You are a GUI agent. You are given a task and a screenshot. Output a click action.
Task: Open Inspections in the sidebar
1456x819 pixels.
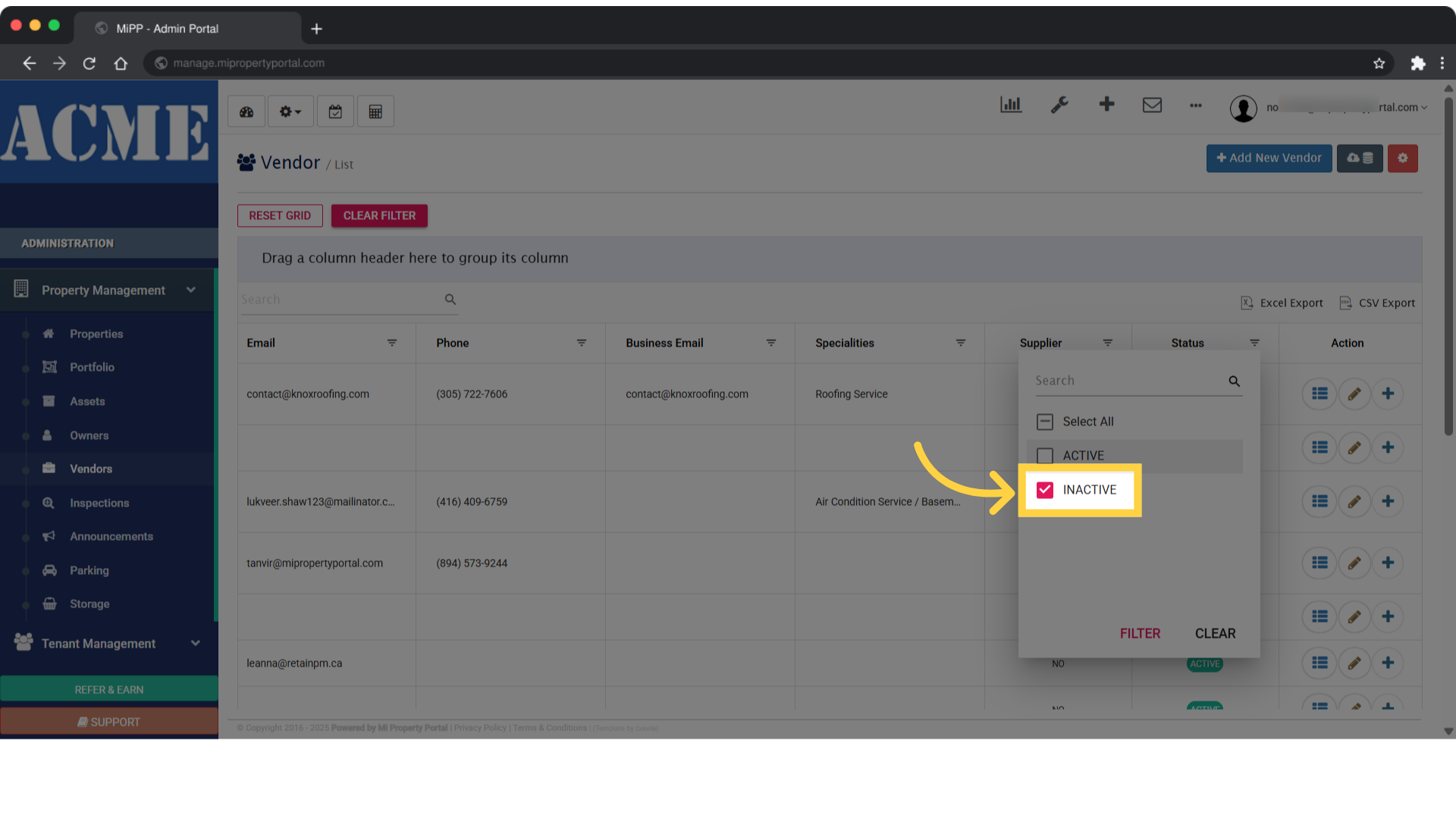tap(99, 503)
